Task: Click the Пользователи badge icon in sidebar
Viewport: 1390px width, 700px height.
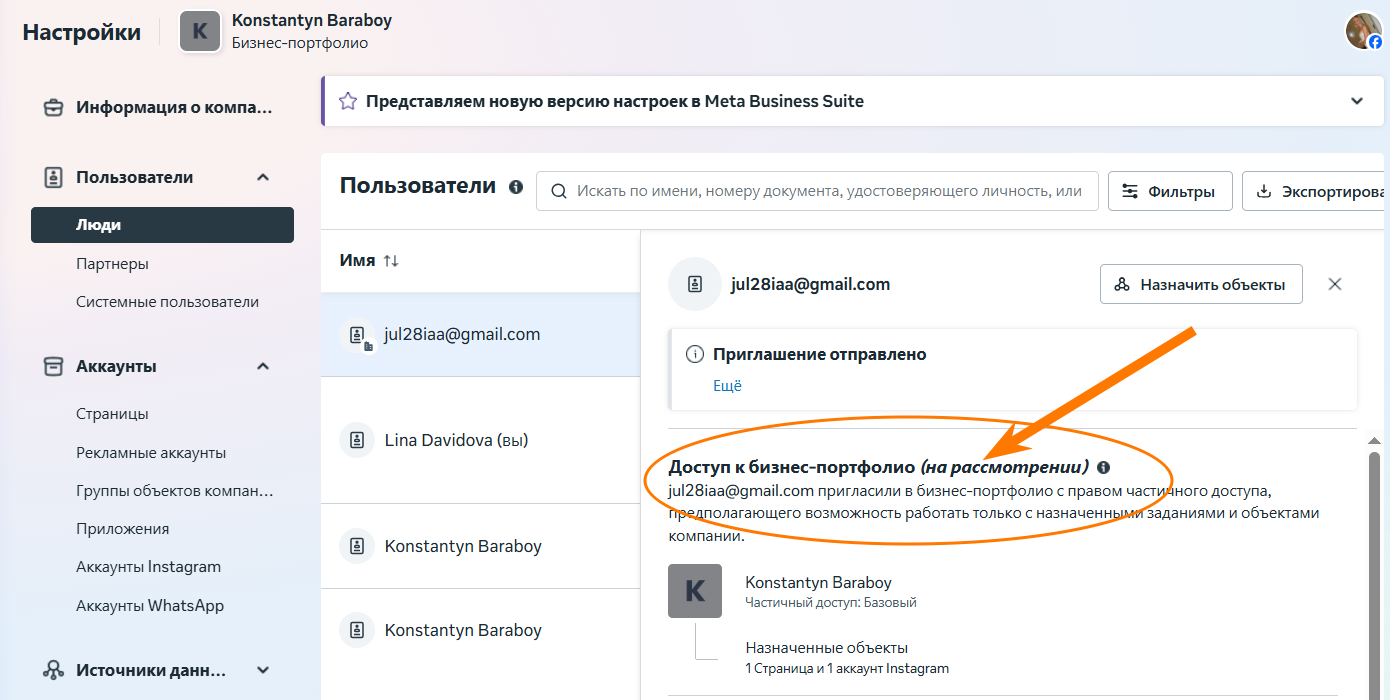Action: point(54,177)
